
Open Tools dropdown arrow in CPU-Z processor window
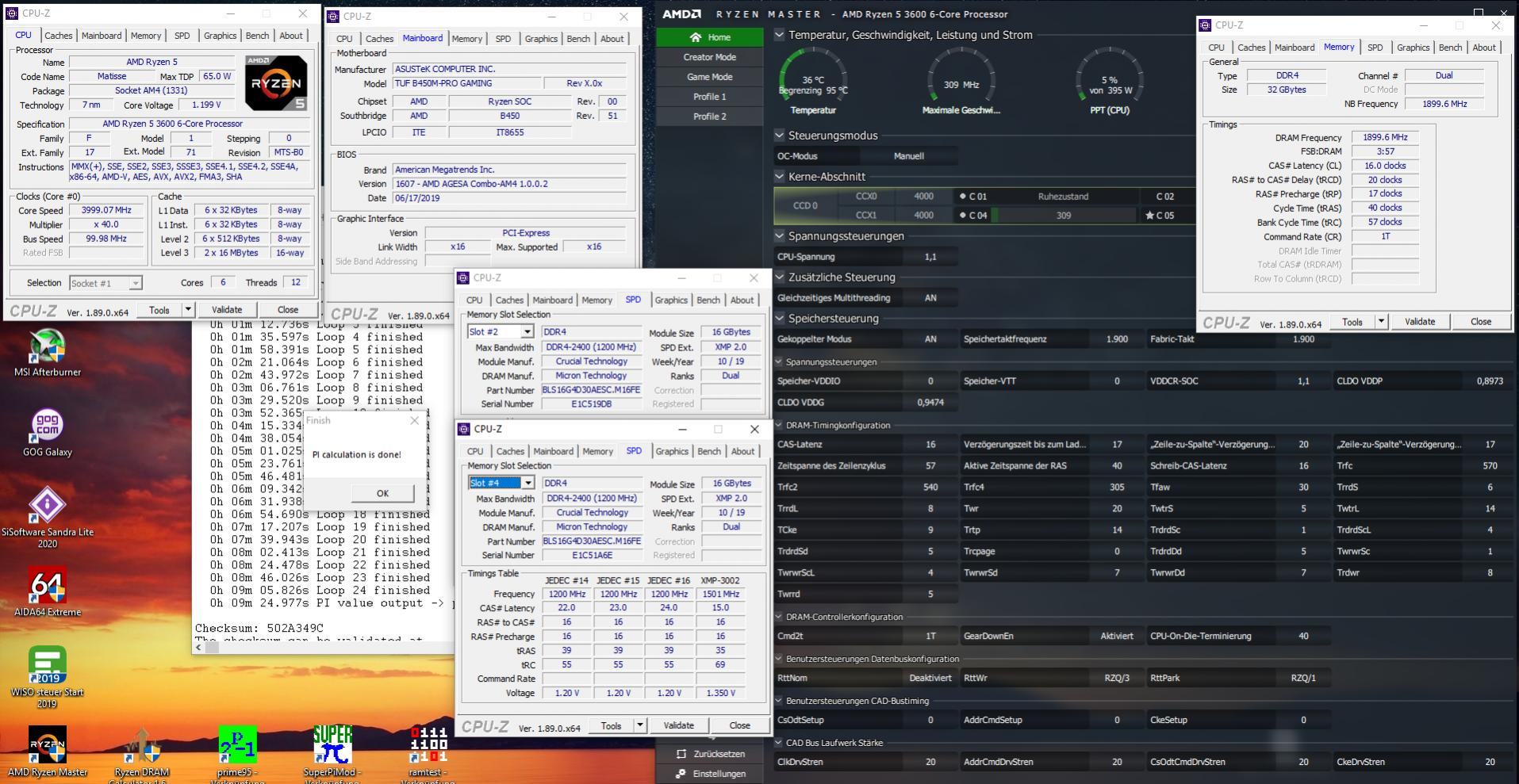click(x=188, y=310)
